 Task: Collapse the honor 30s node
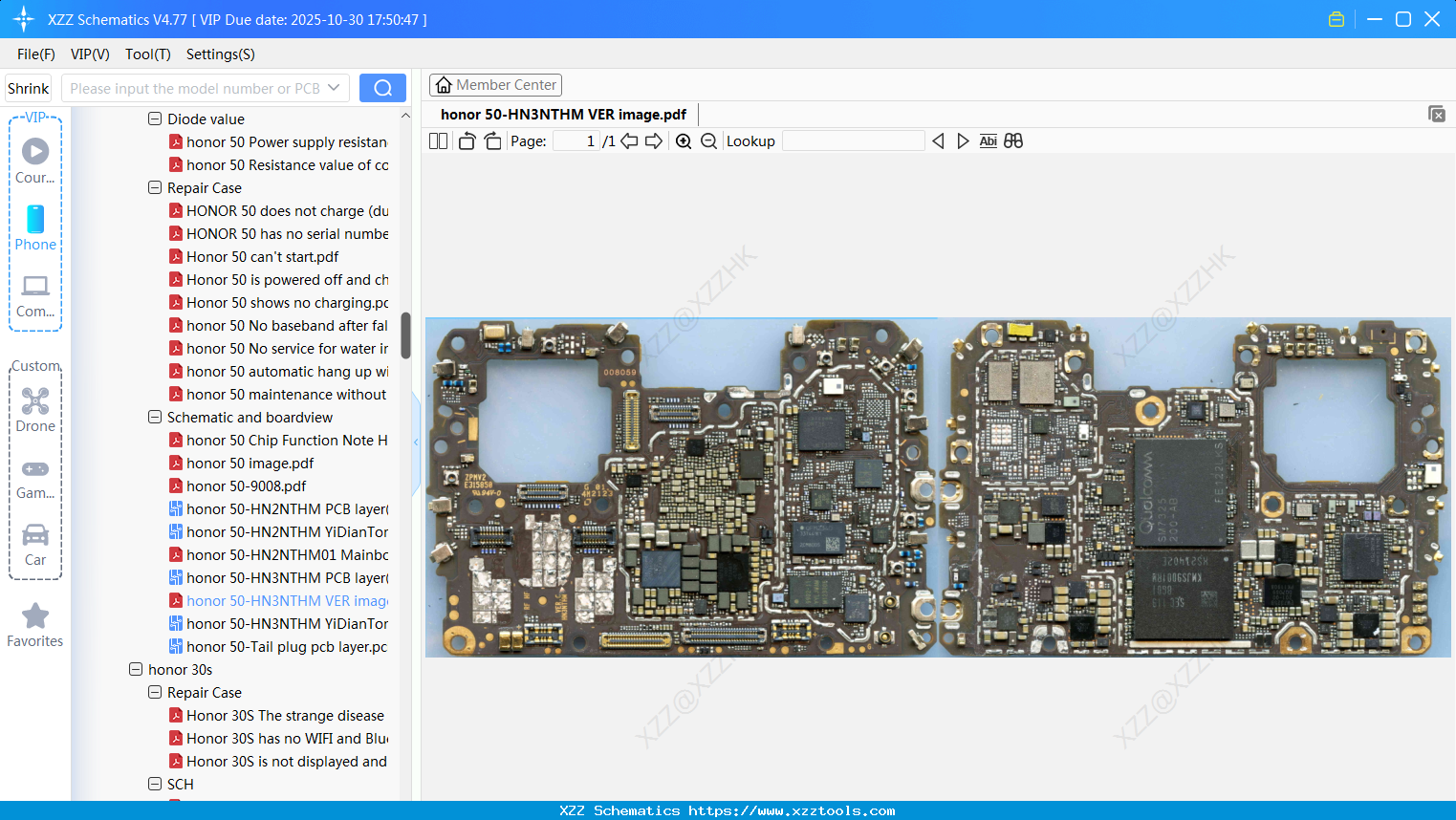coord(136,670)
